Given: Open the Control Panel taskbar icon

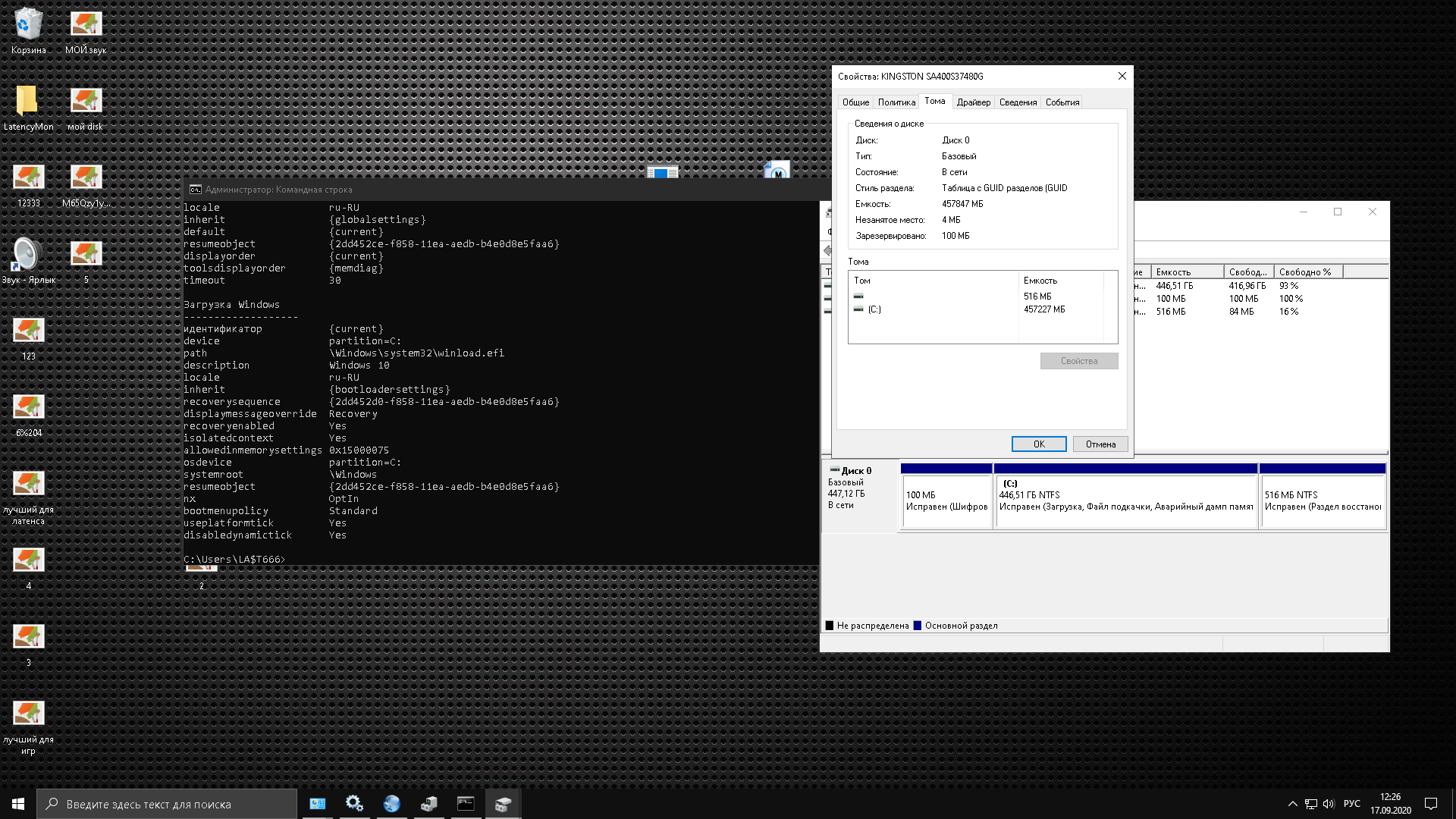Looking at the screenshot, I should point(317,804).
